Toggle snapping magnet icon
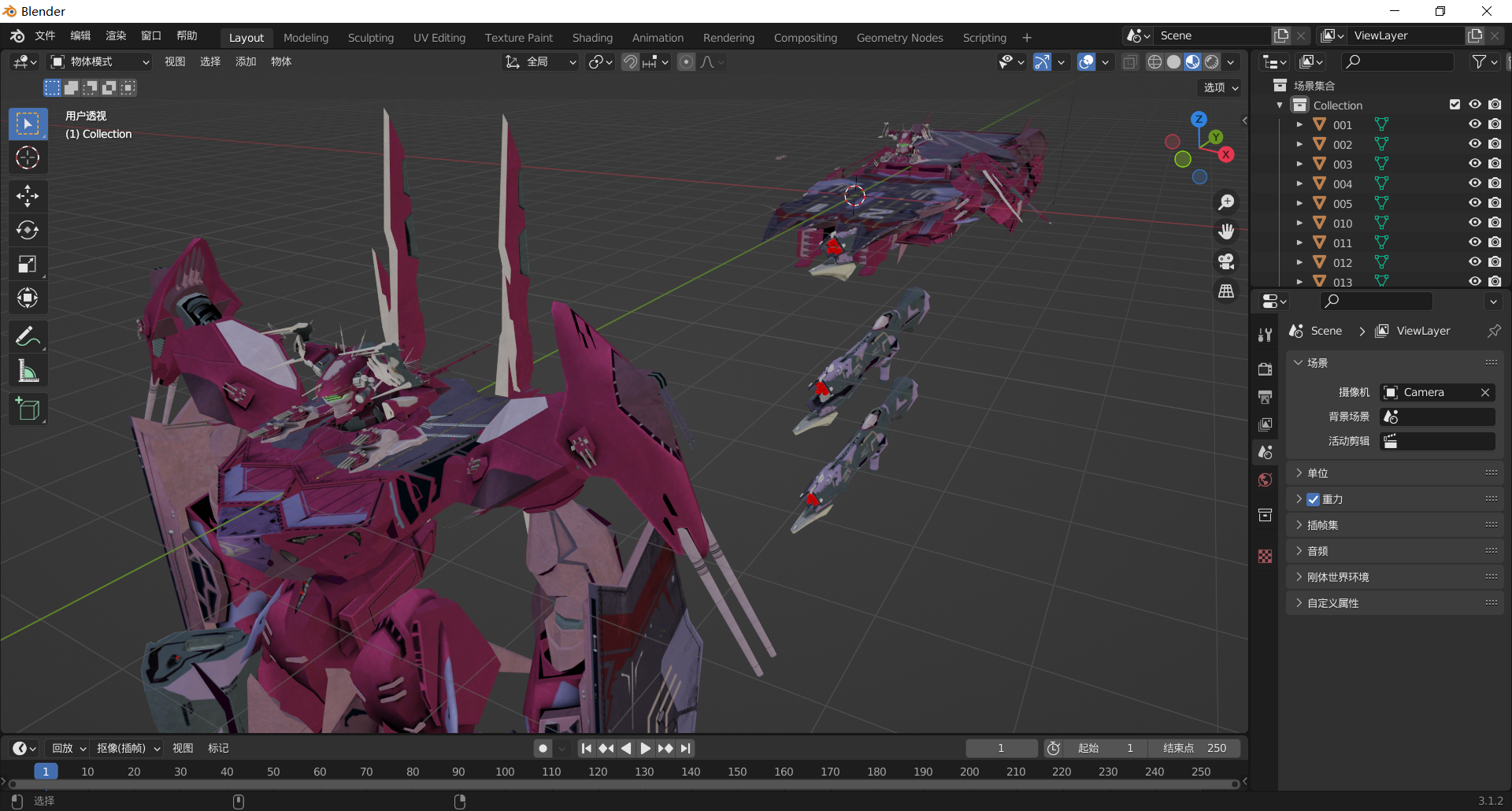Viewport: 1512px width, 811px height. [x=630, y=61]
